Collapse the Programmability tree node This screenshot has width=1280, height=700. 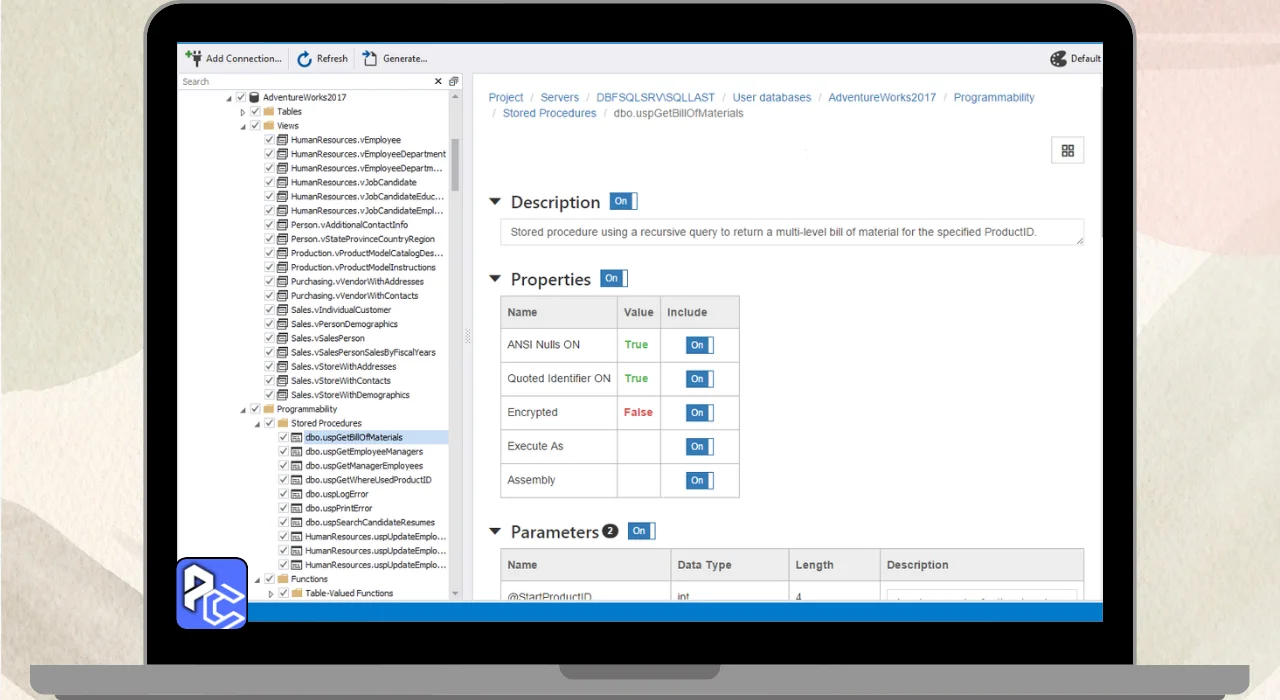tap(243, 409)
